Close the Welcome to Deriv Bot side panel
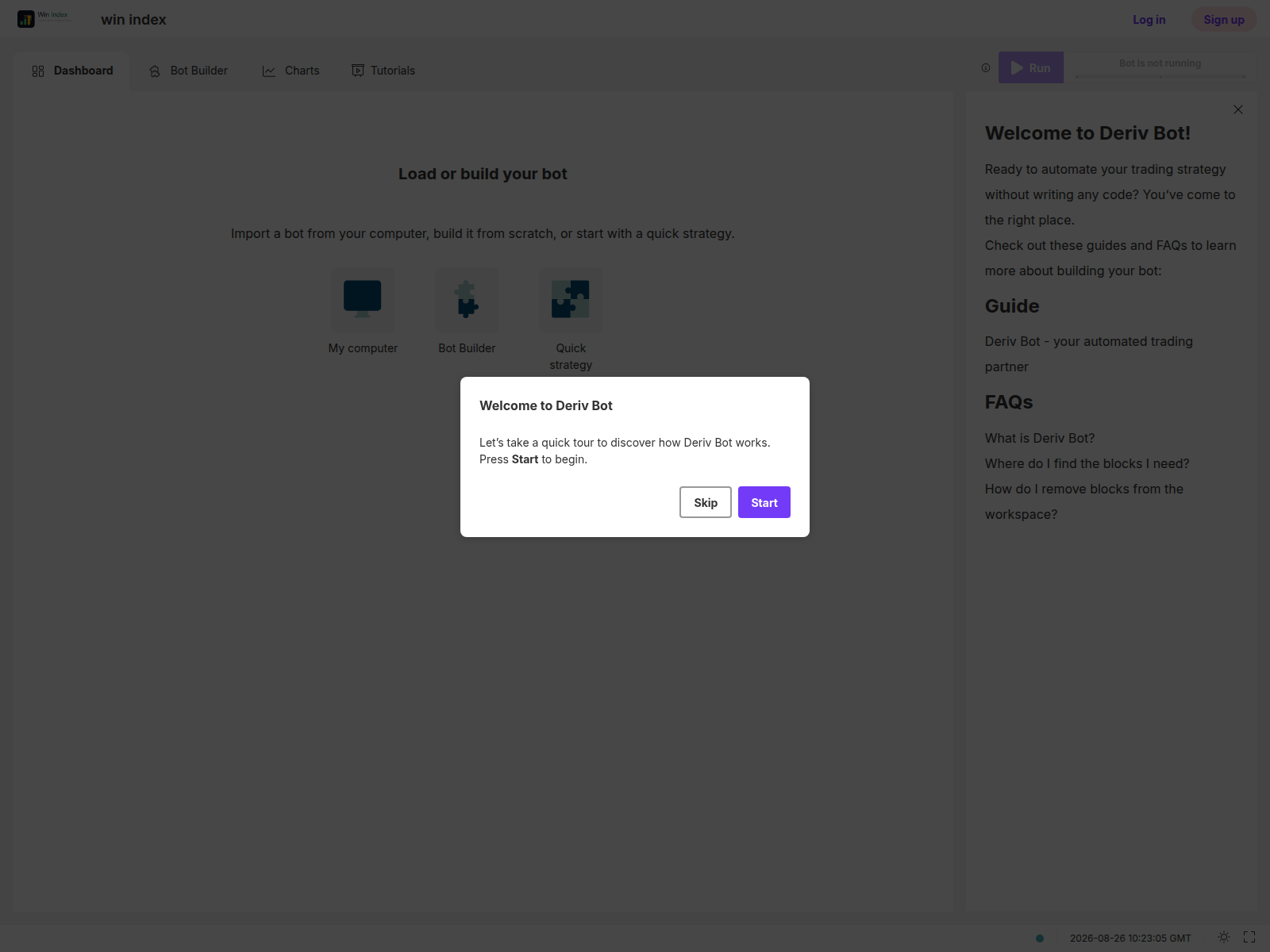Viewport: 1270px width, 952px height. click(1238, 109)
